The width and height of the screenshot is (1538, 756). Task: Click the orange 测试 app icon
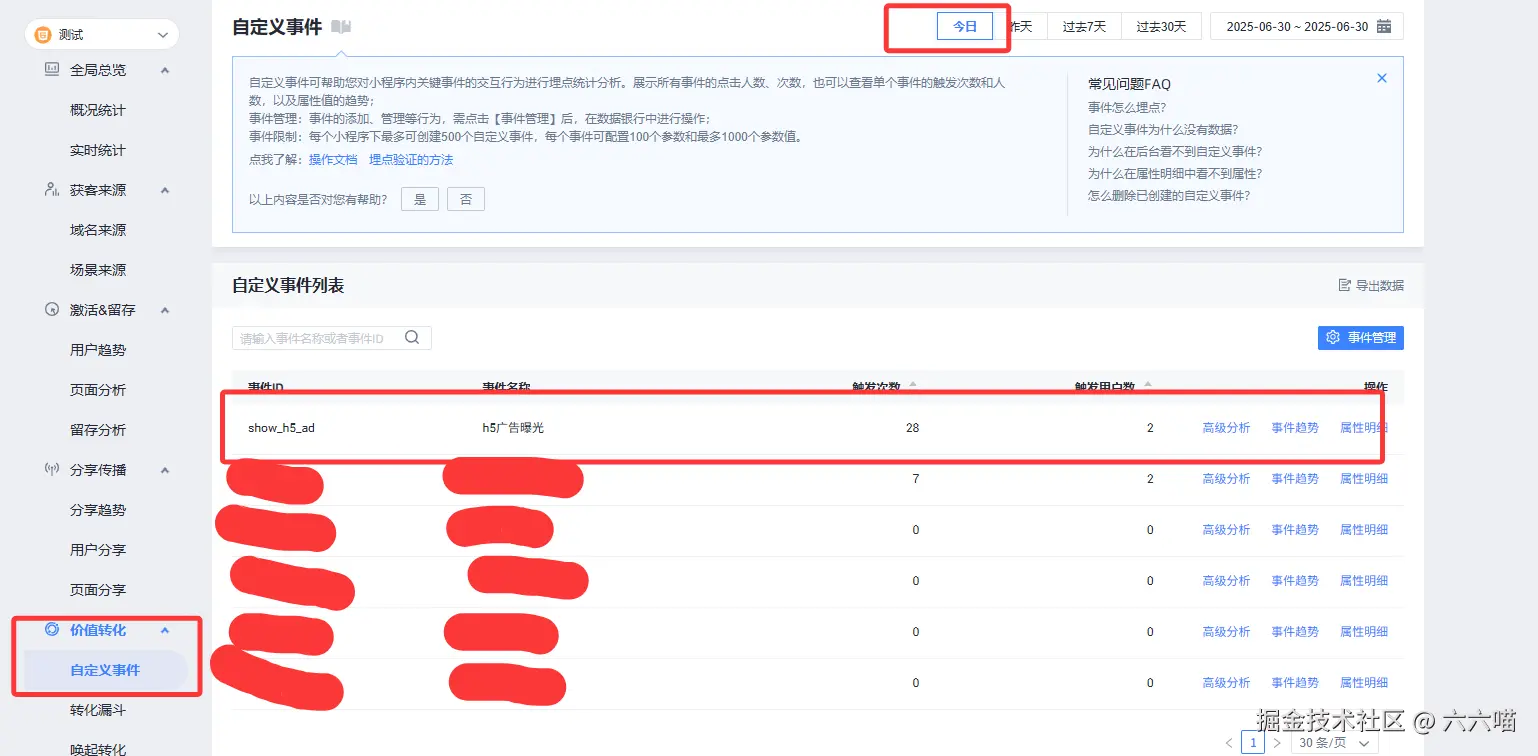[42, 35]
